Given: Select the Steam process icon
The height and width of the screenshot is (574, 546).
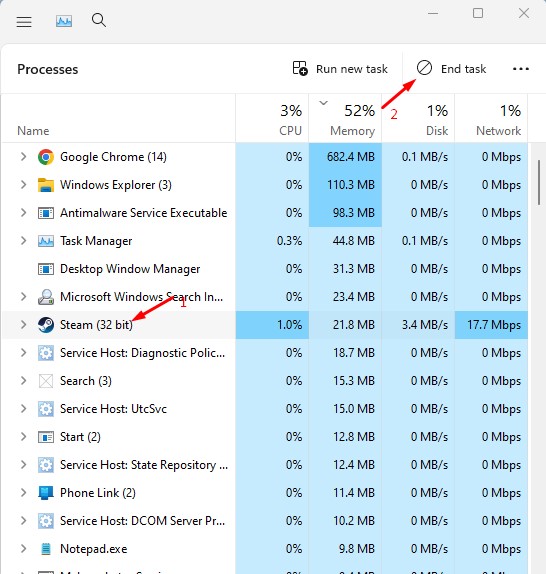Looking at the screenshot, I should (46, 325).
